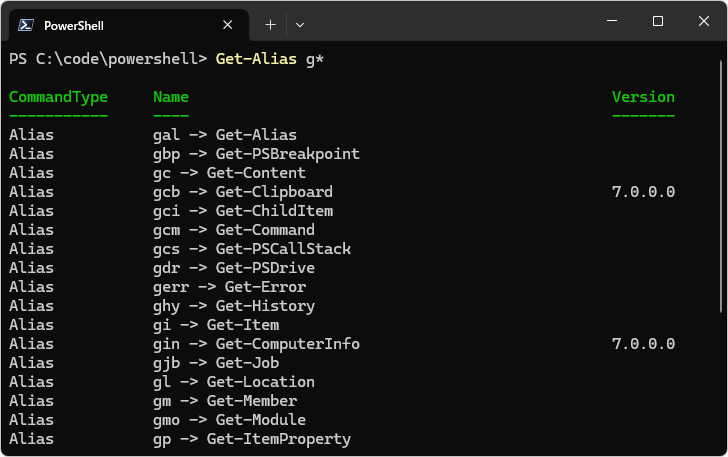The width and height of the screenshot is (728, 457).
Task: Click the Name column header
Action: tap(171, 97)
